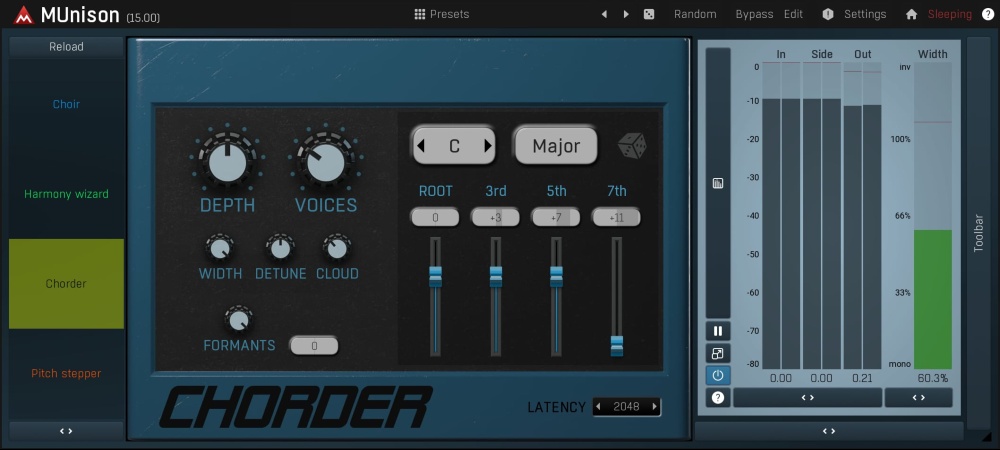Viewport: 1000px width, 450px height.
Task: Open Edit mode
Action: [793, 14]
